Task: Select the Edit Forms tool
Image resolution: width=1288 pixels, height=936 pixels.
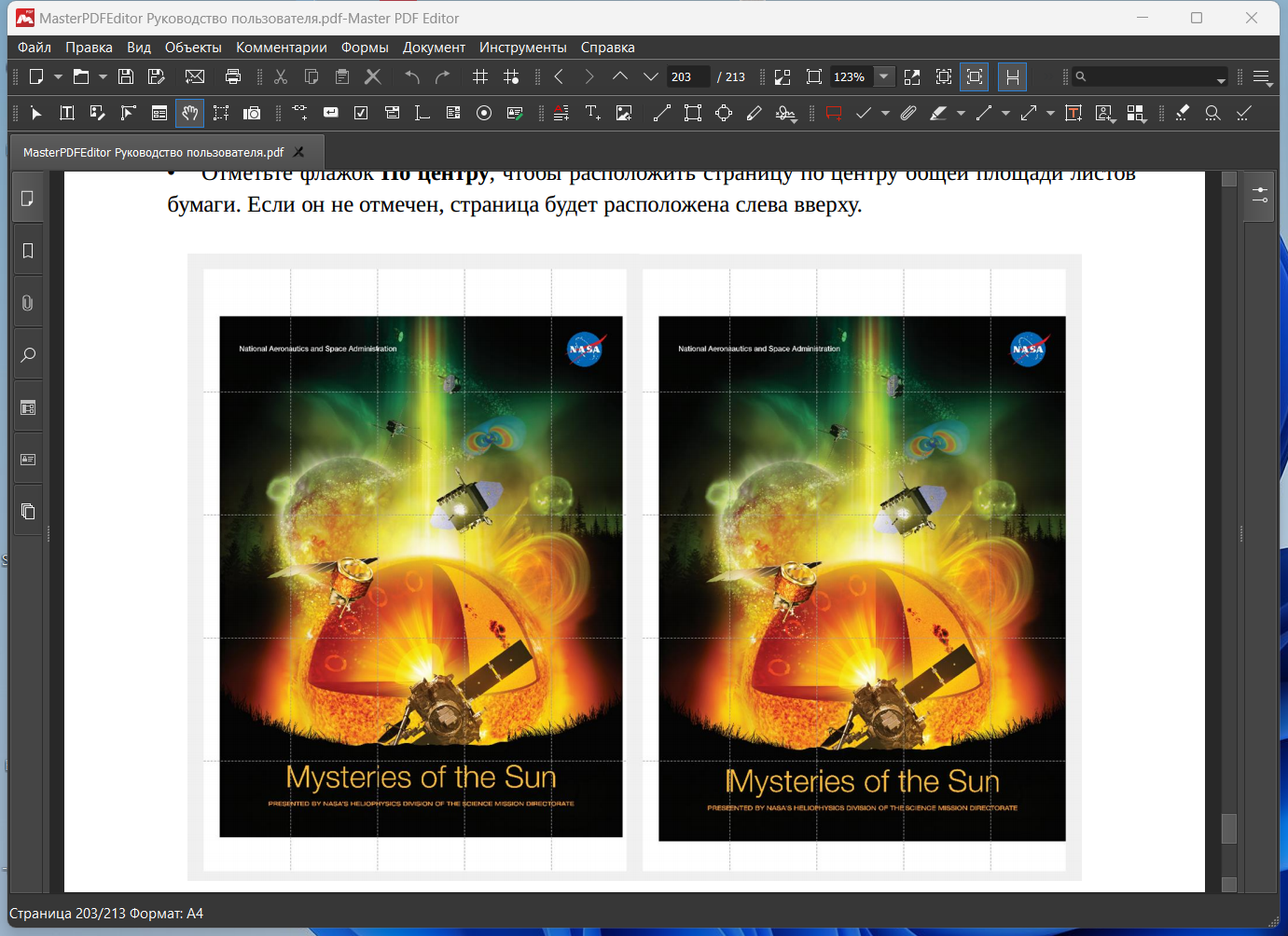Action: (159, 113)
